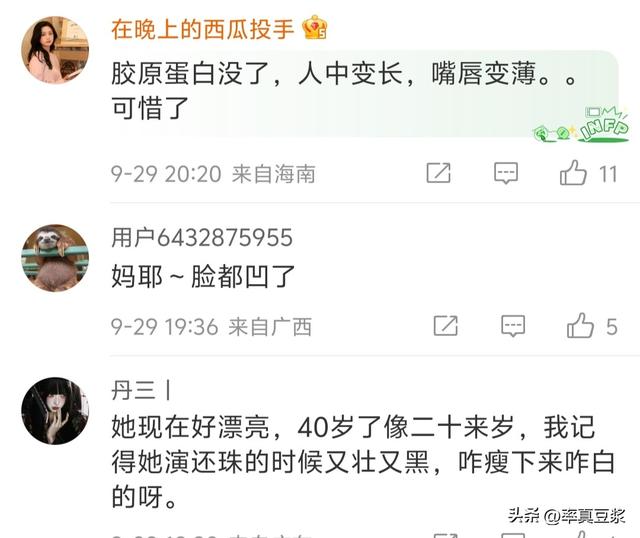The width and height of the screenshot is (640, 538).
Task: Tap the 11 likes count
Action: (x=608, y=174)
